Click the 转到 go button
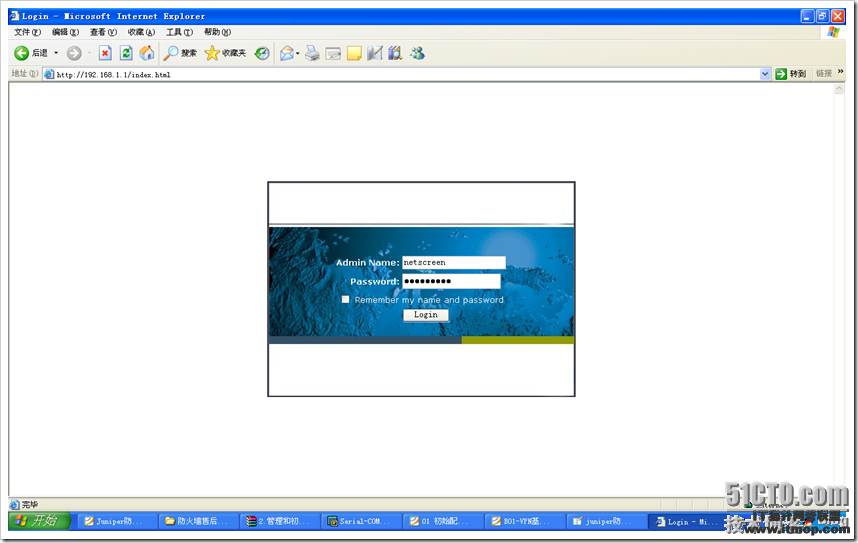 (x=790, y=74)
